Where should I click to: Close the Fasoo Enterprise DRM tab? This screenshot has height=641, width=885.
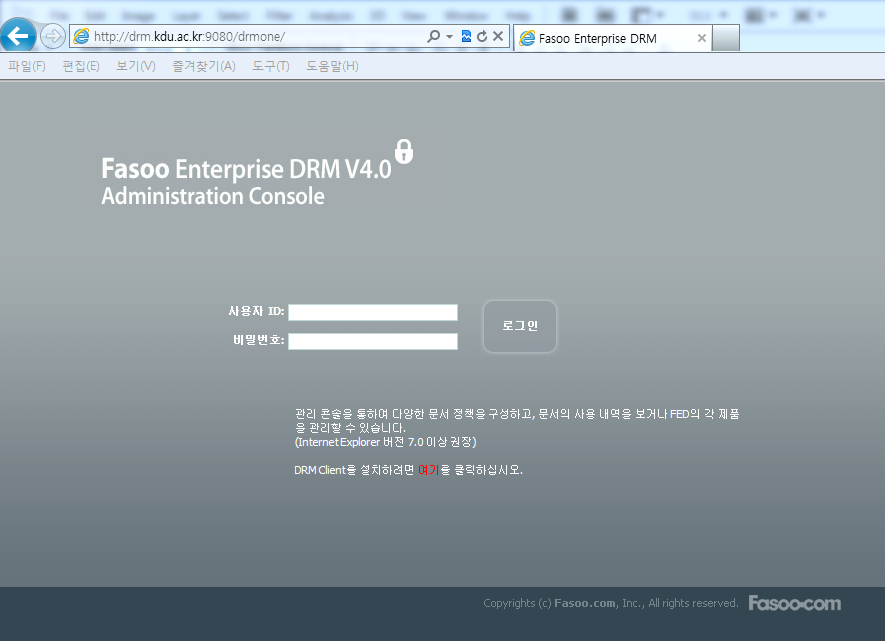click(702, 38)
